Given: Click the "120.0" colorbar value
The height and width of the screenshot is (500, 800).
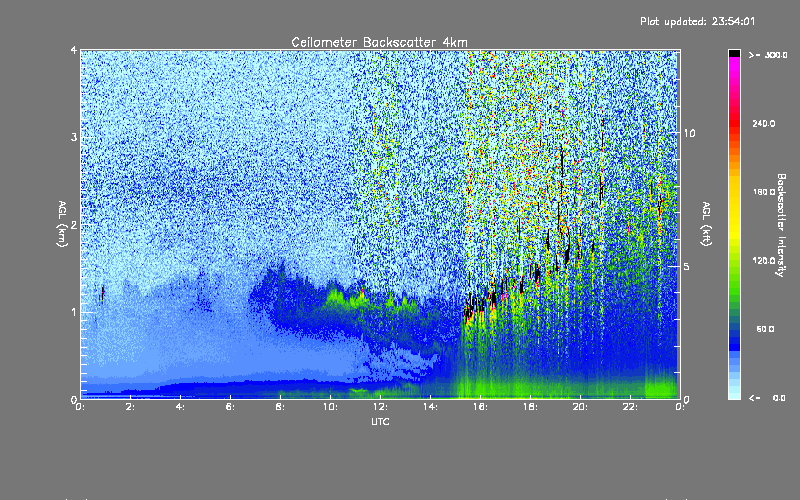Looking at the screenshot, I should (x=764, y=261).
